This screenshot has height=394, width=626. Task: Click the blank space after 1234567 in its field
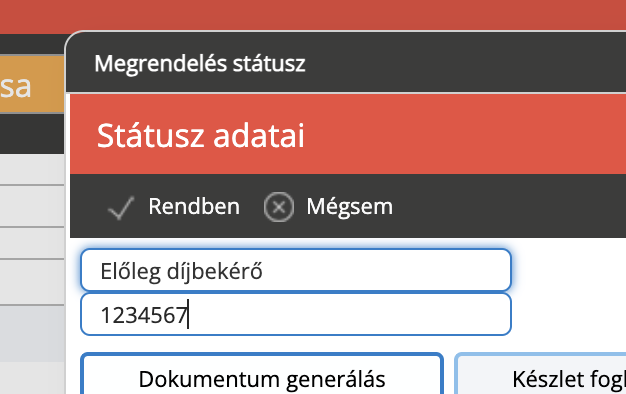[x=347, y=315]
